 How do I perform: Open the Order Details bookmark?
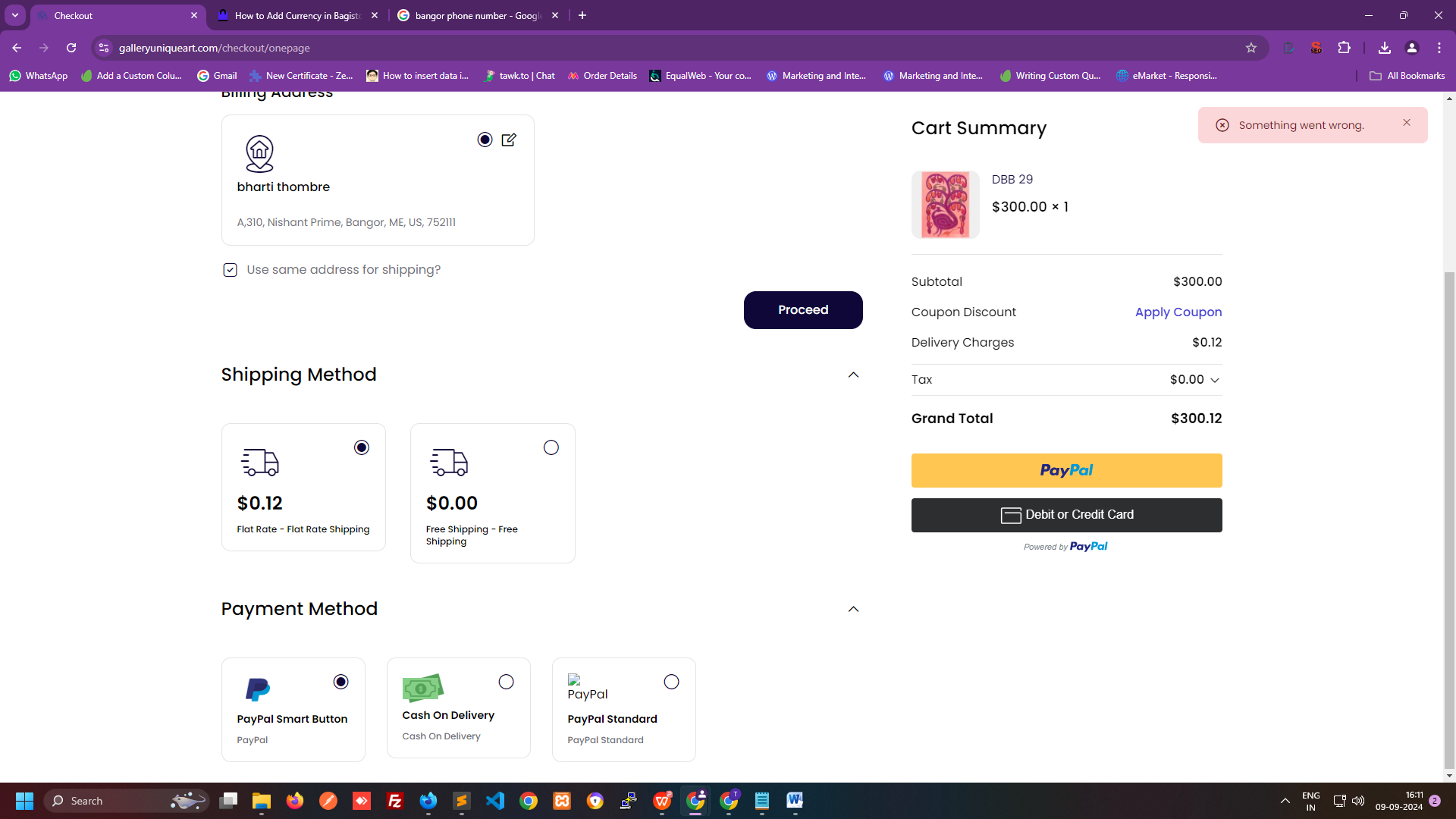602,76
